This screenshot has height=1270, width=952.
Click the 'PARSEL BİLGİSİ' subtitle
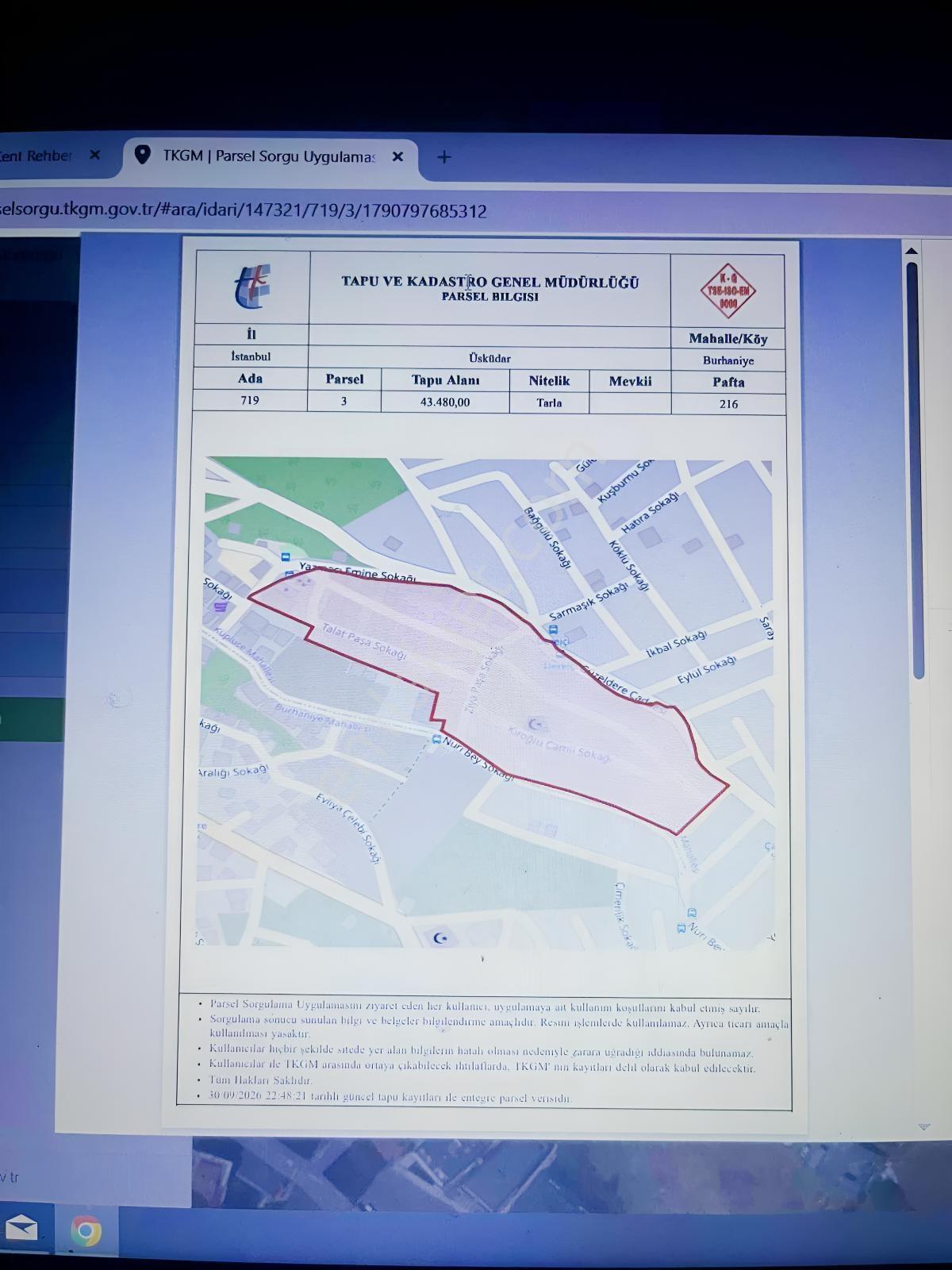(490, 297)
